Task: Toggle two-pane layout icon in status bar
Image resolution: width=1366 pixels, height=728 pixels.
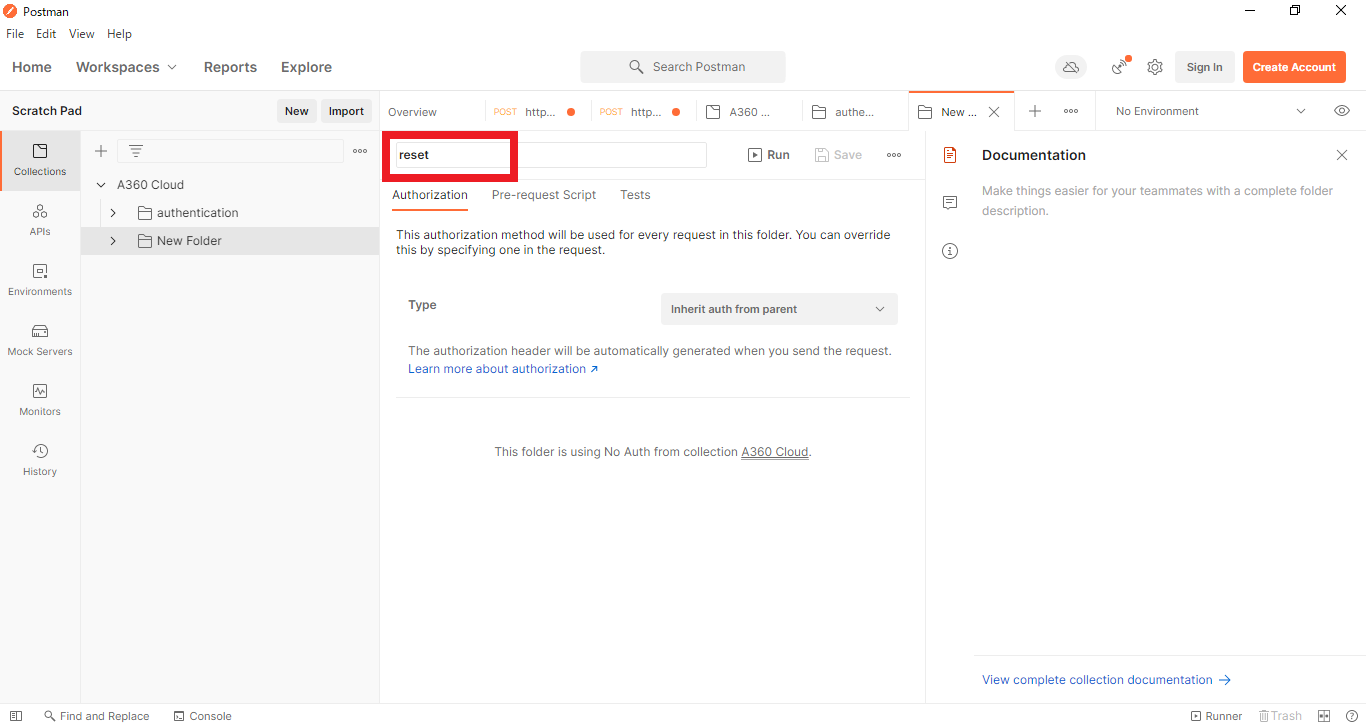Action: 1324,716
